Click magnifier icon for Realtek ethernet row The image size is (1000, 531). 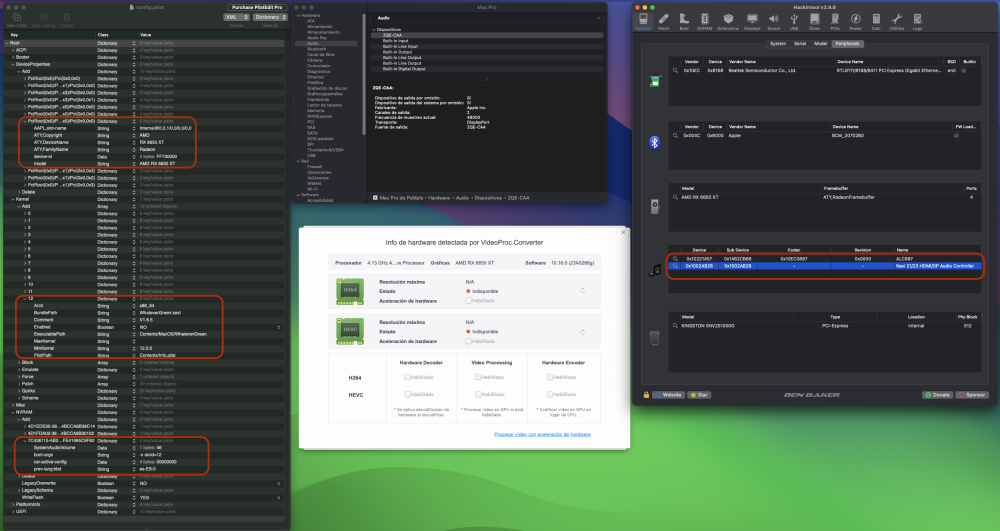coord(675,70)
